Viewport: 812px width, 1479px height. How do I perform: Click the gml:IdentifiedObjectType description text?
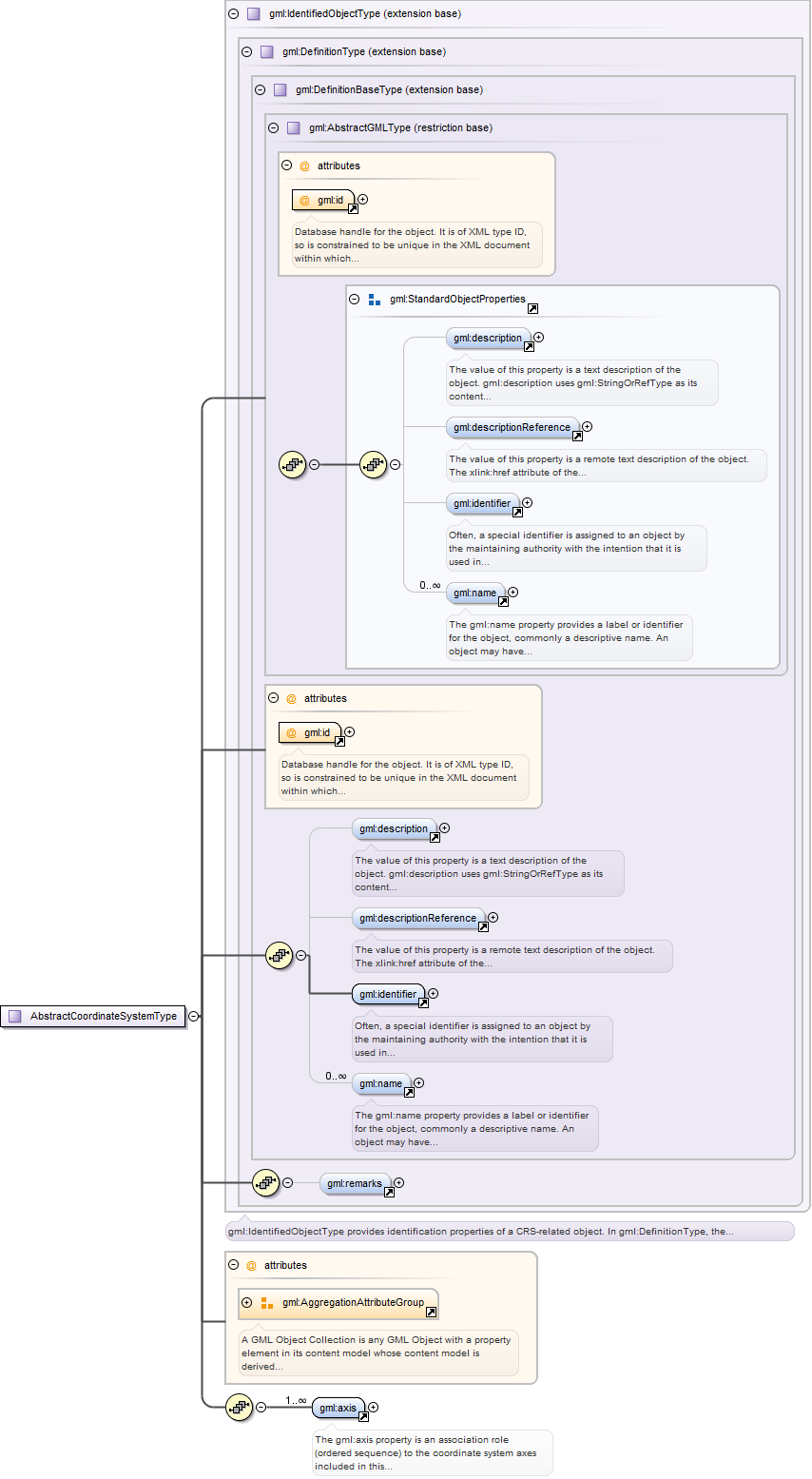point(480,1232)
